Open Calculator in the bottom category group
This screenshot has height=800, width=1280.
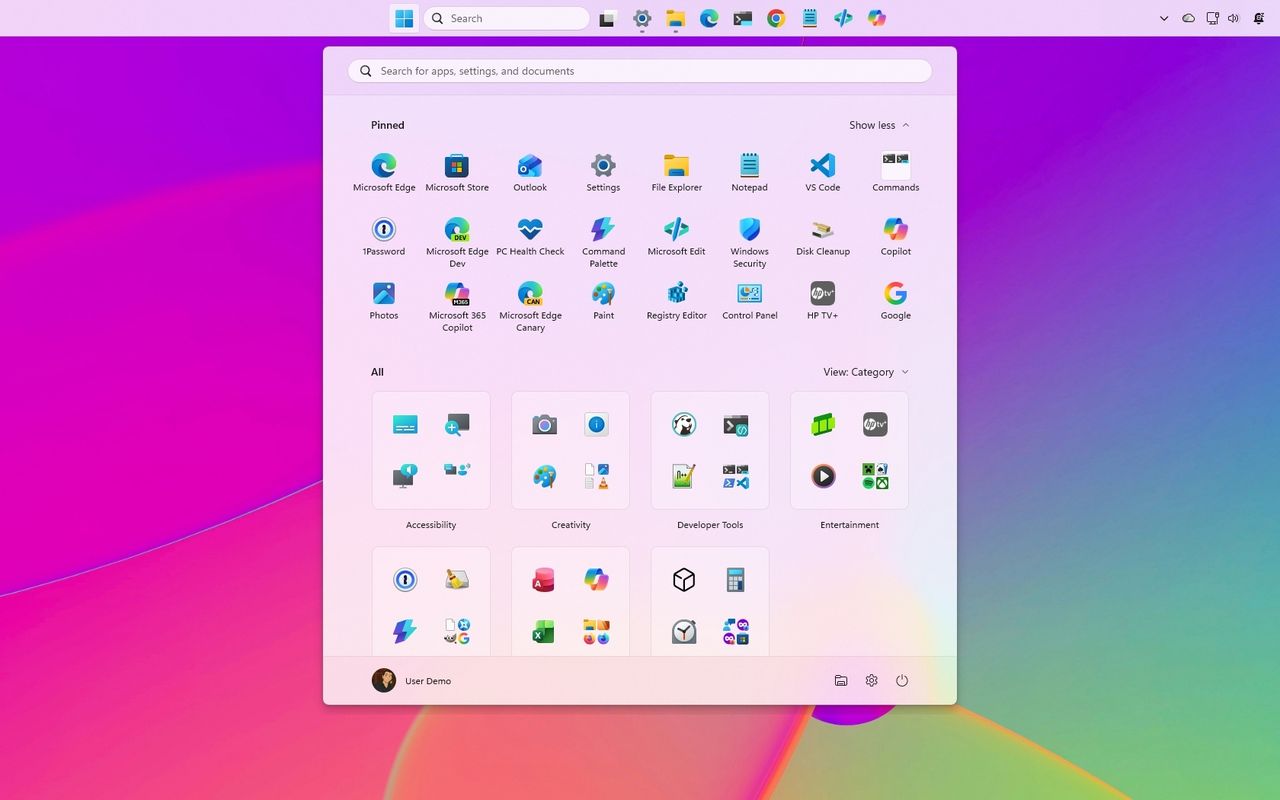click(736, 580)
